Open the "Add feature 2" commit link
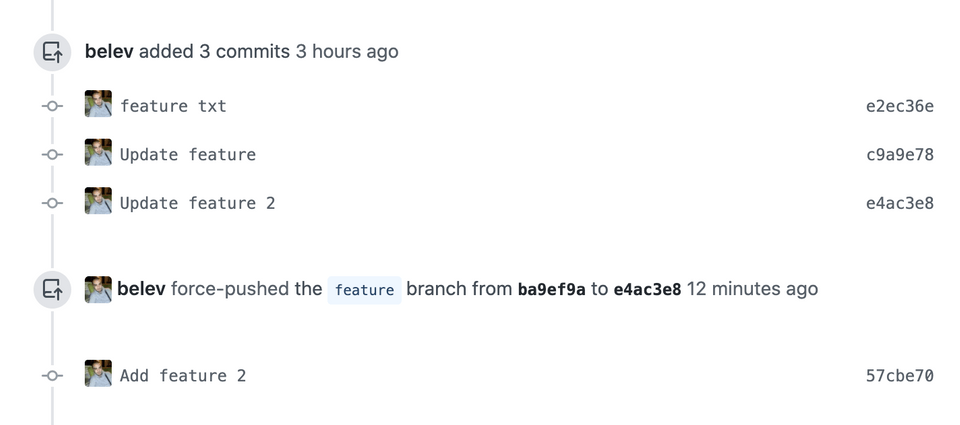The image size is (960, 425). pyautogui.click(x=183, y=376)
